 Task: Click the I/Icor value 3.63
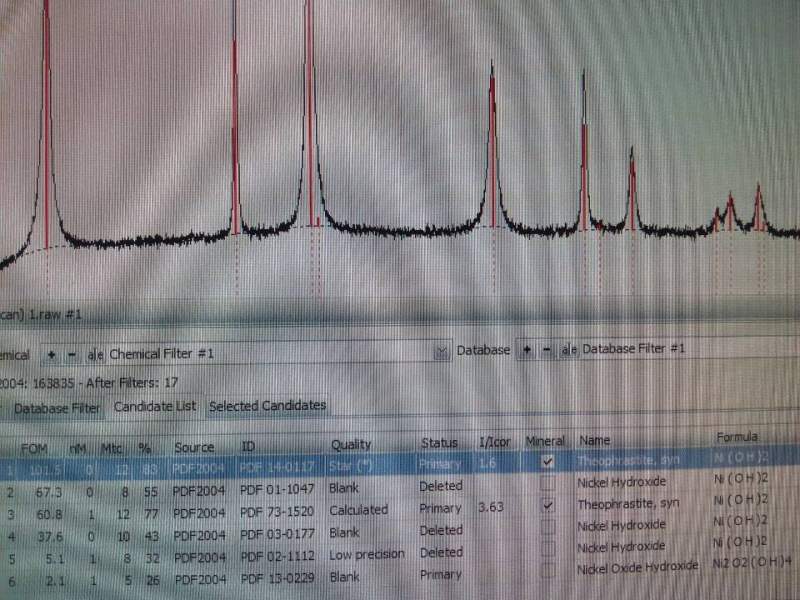tap(491, 507)
